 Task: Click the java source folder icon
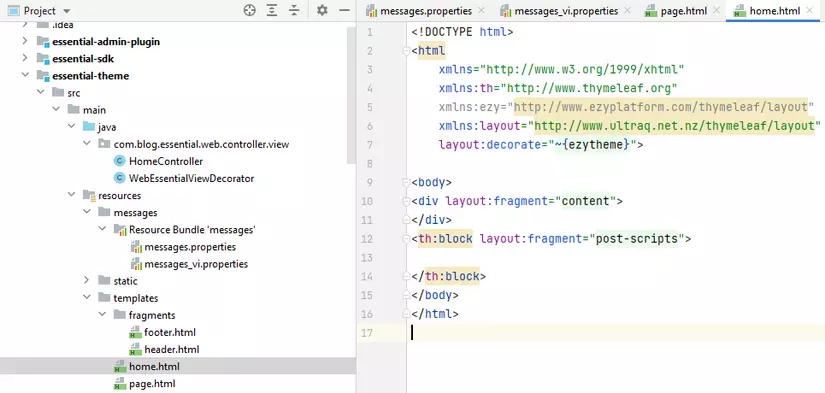coord(89,127)
